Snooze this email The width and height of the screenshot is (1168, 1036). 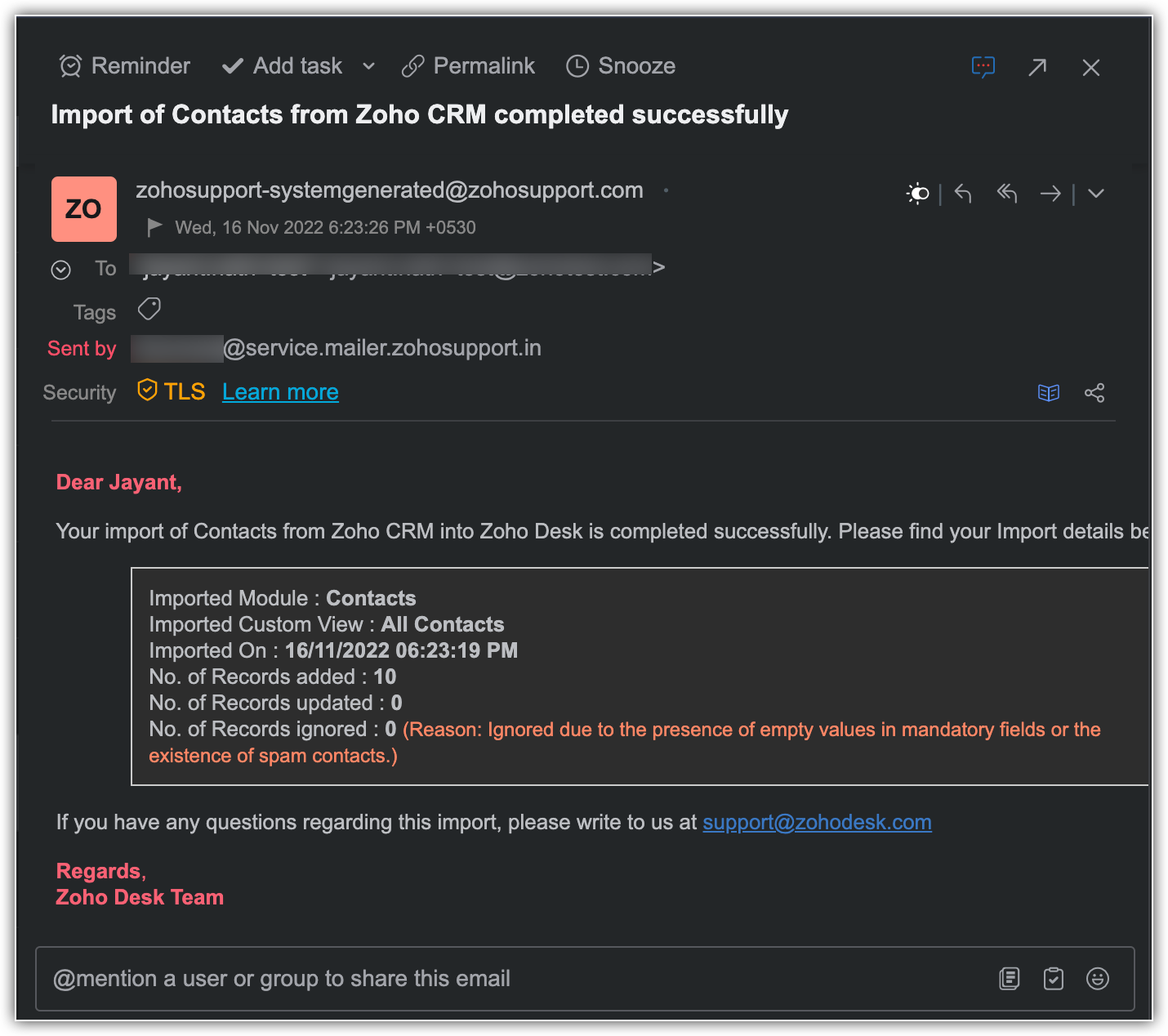[621, 66]
